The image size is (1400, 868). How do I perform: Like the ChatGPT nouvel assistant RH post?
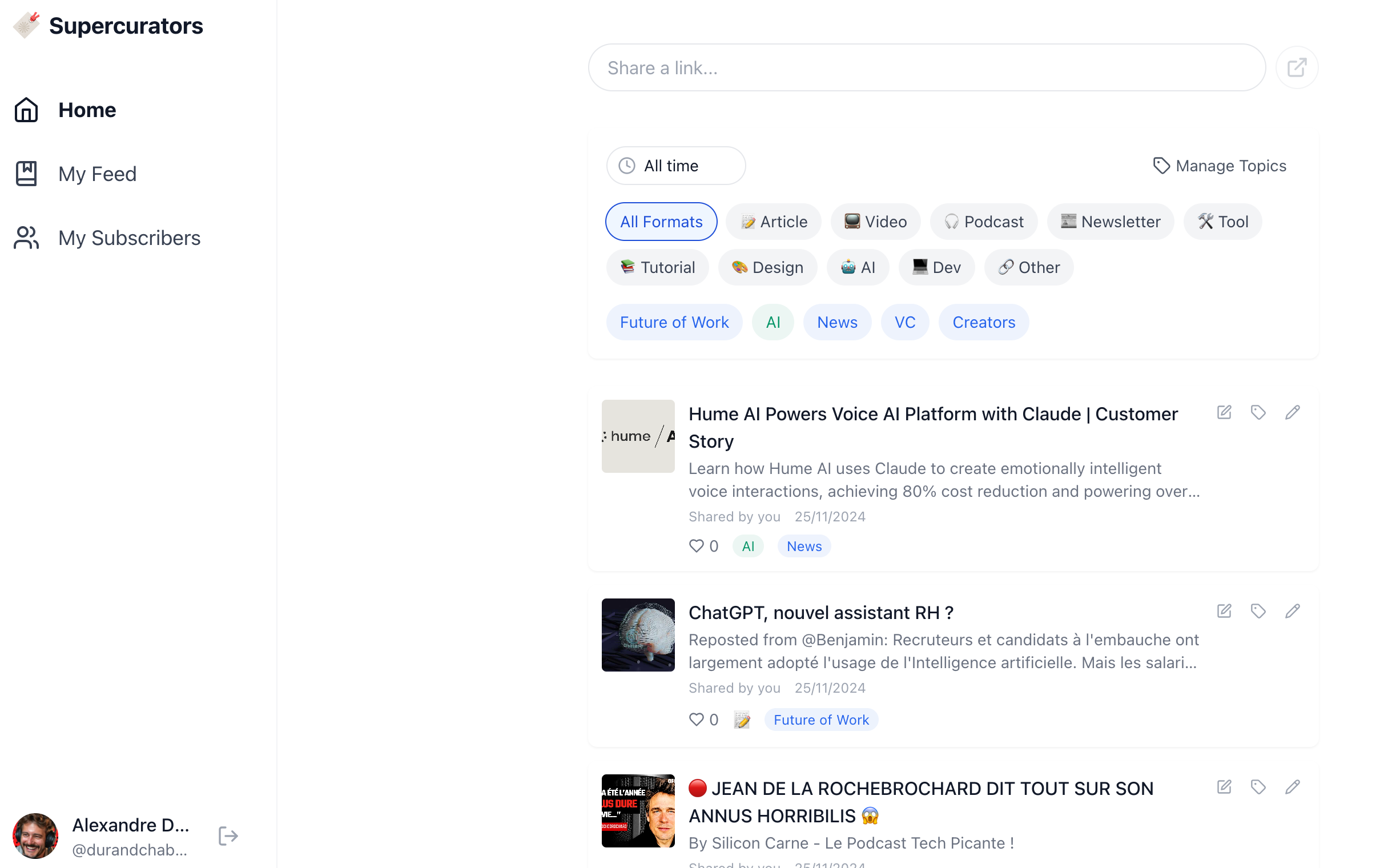[695, 720]
